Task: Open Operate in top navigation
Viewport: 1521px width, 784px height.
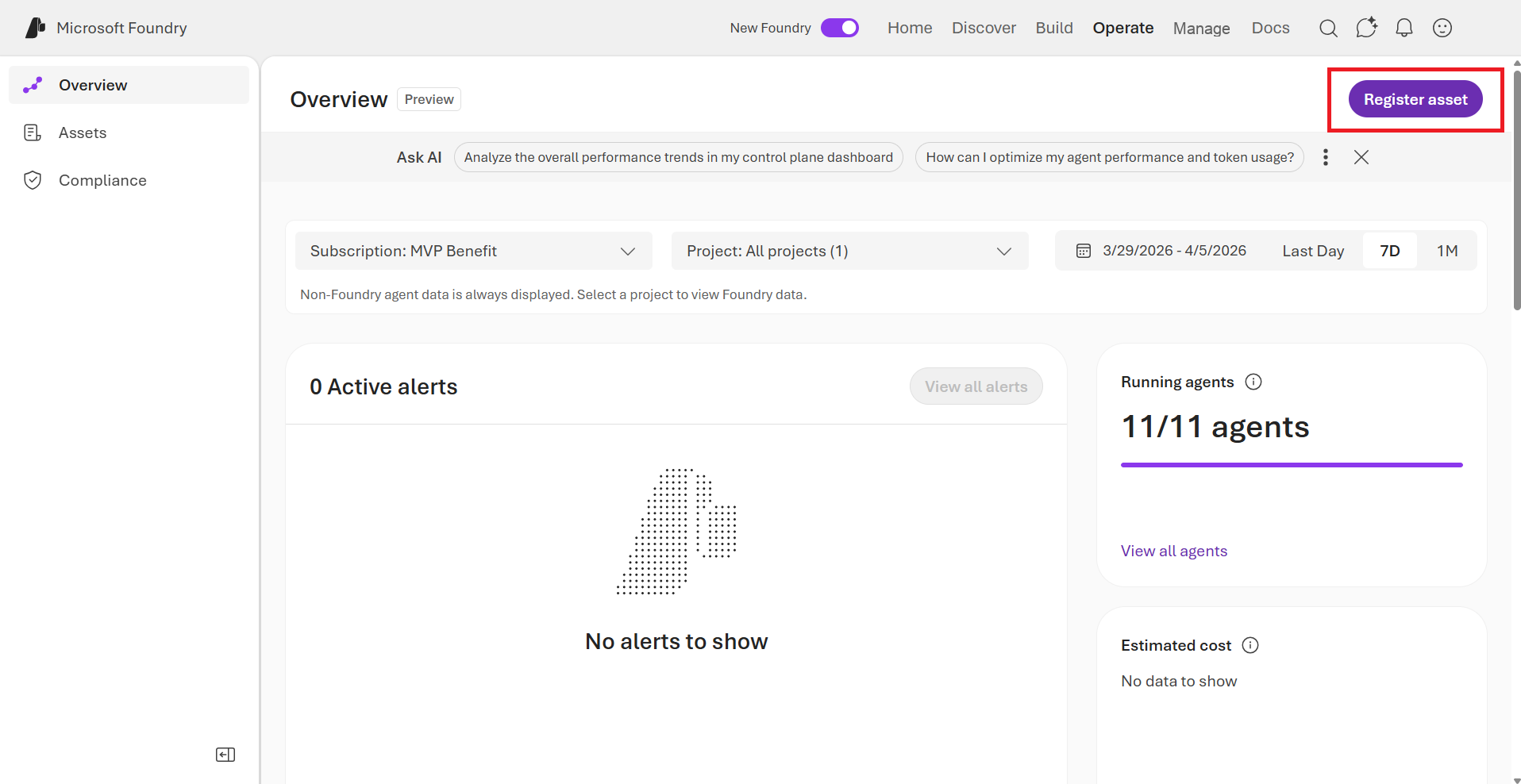Action: point(1123,28)
